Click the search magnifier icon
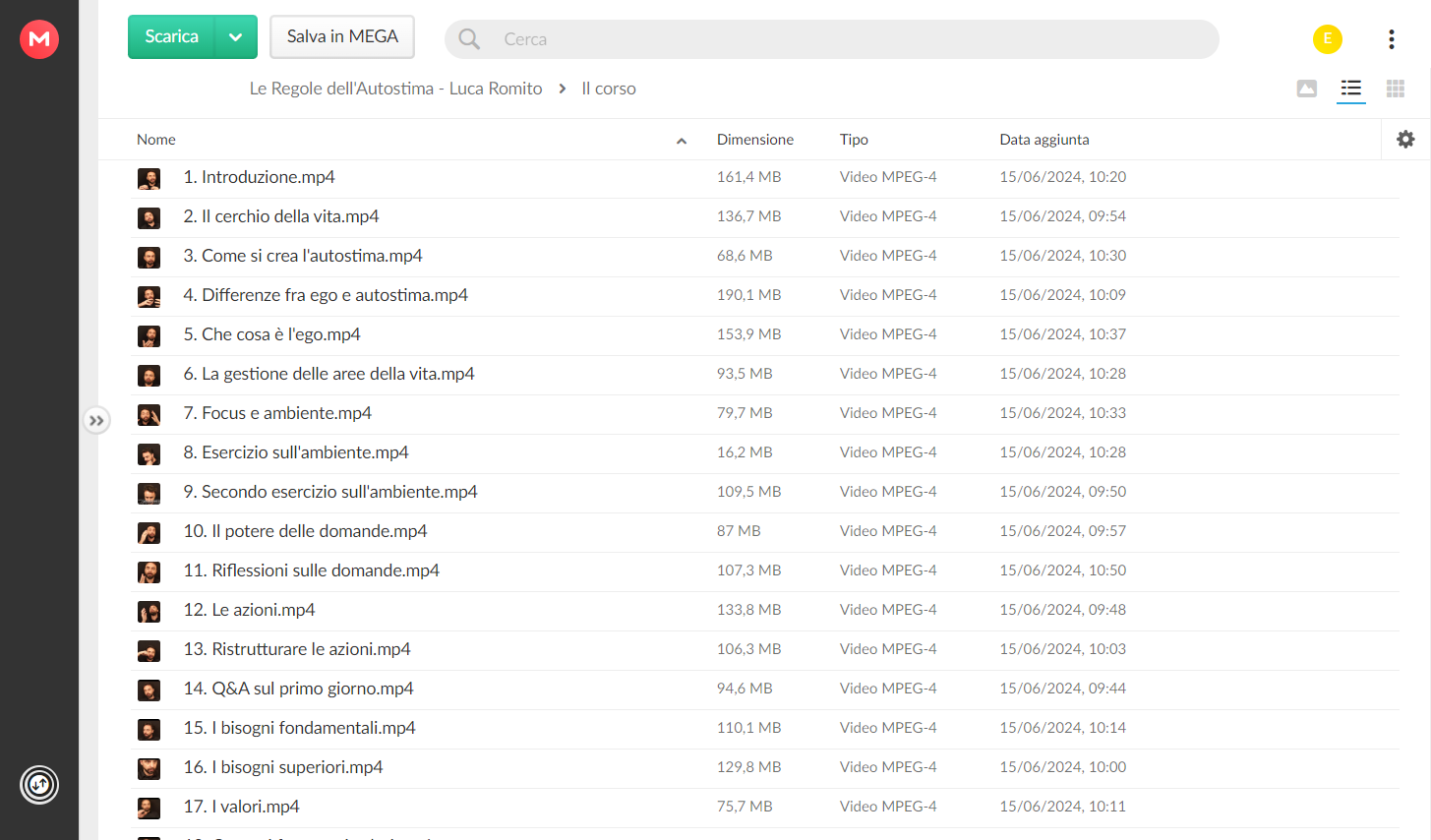1431x840 pixels. tap(469, 39)
